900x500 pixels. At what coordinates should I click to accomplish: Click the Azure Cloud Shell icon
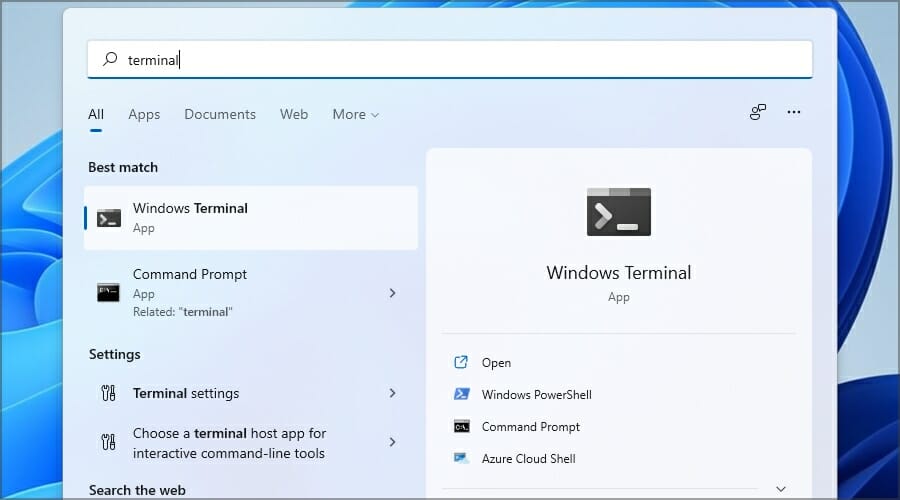pos(461,458)
